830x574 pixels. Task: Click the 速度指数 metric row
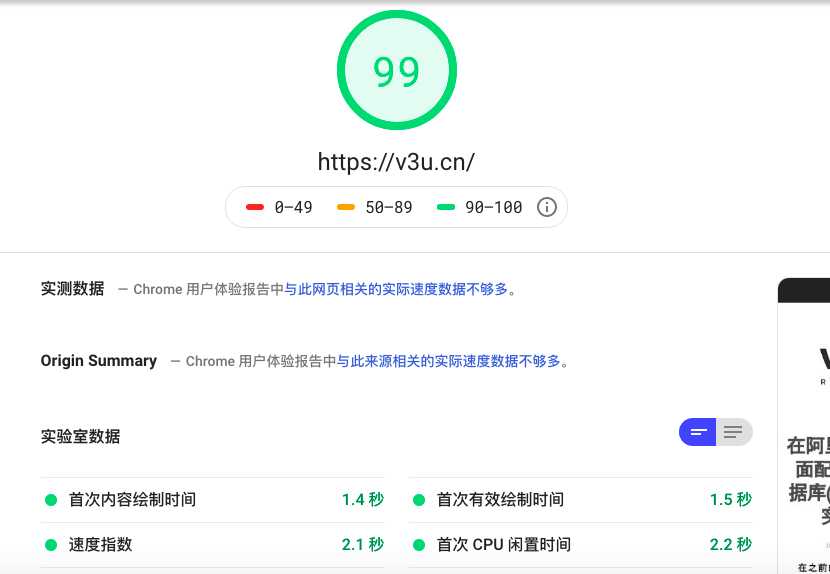click(212, 545)
